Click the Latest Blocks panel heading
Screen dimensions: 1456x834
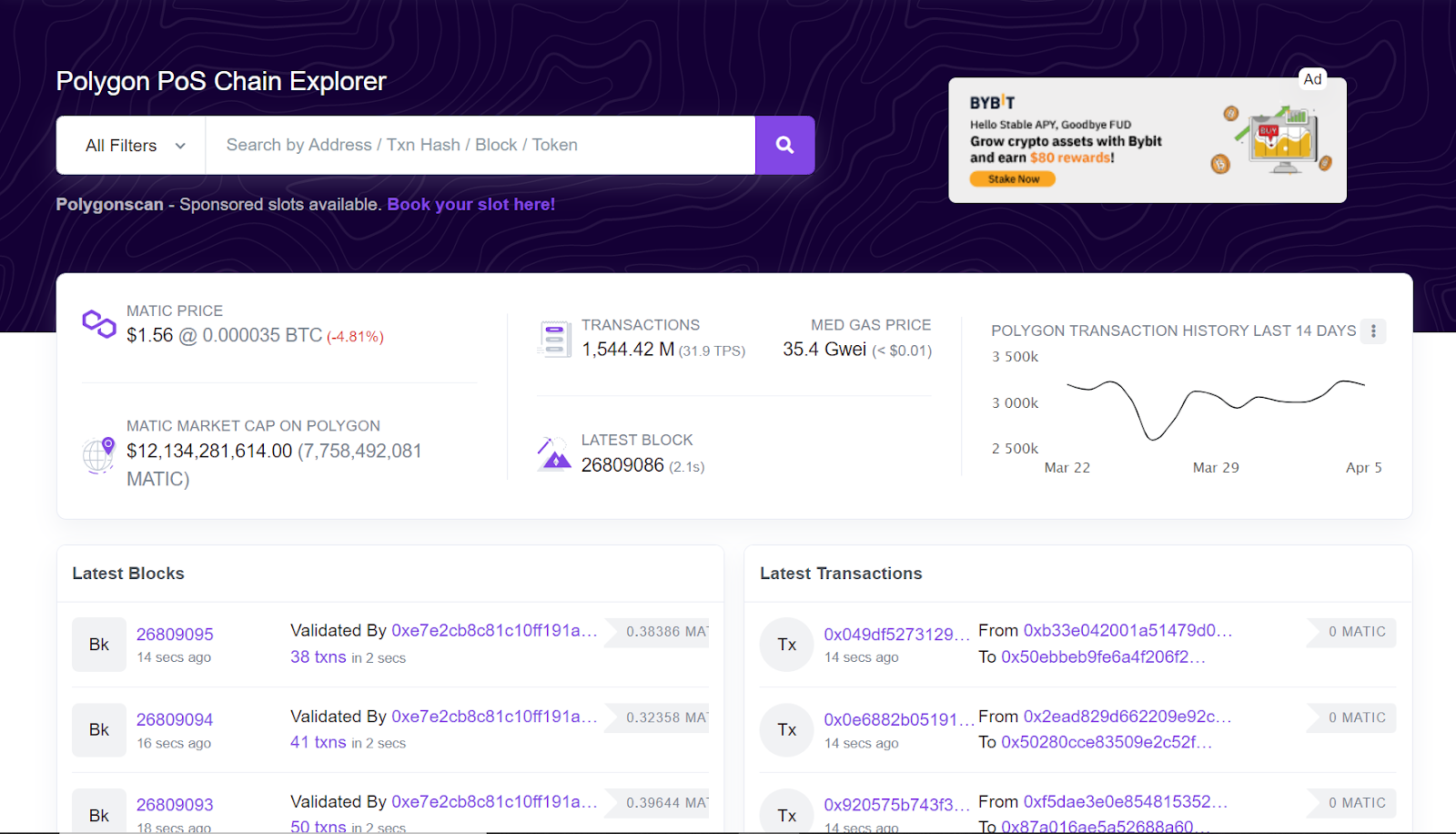point(128,574)
